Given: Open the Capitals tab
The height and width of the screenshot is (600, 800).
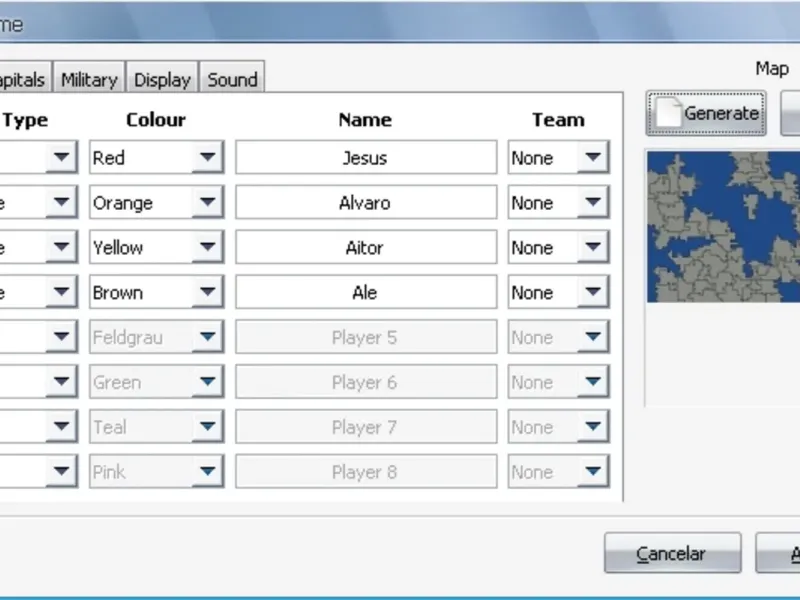Looking at the screenshot, I should pos(26,78).
